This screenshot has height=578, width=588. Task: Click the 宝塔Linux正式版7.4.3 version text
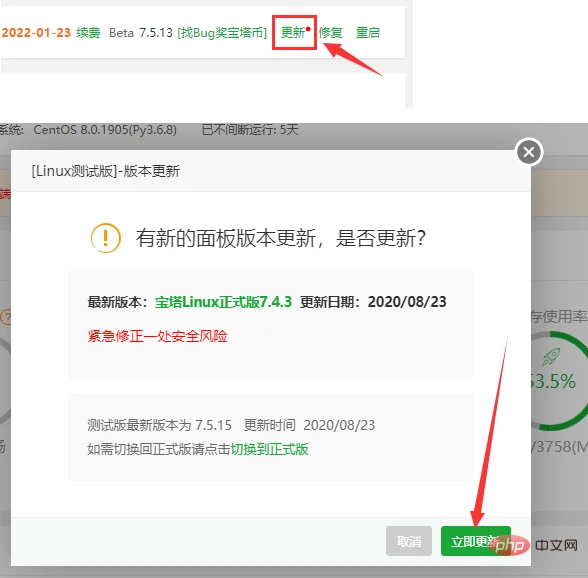click(x=223, y=302)
